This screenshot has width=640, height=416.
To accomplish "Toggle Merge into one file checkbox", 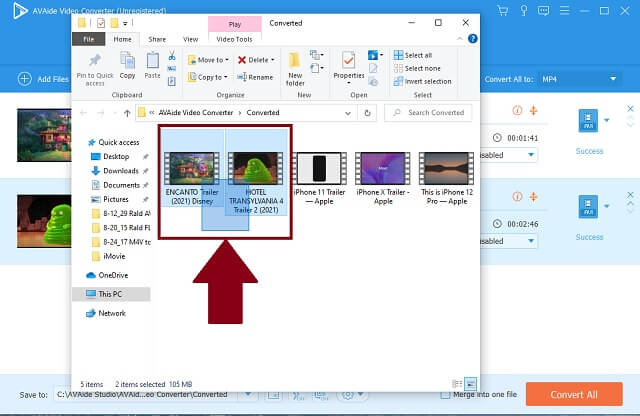I will coord(446,395).
